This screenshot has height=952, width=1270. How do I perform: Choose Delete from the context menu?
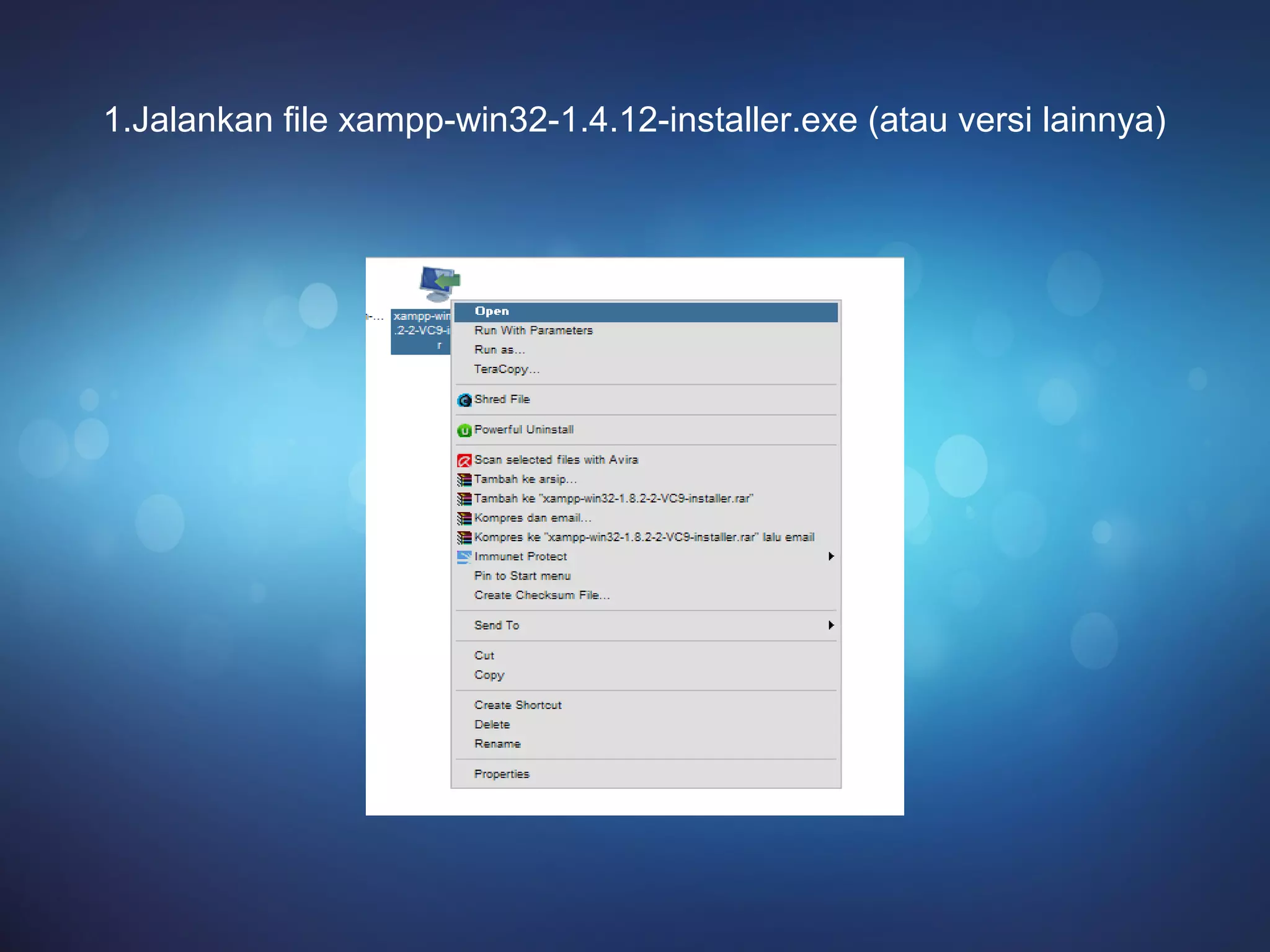click(646, 725)
